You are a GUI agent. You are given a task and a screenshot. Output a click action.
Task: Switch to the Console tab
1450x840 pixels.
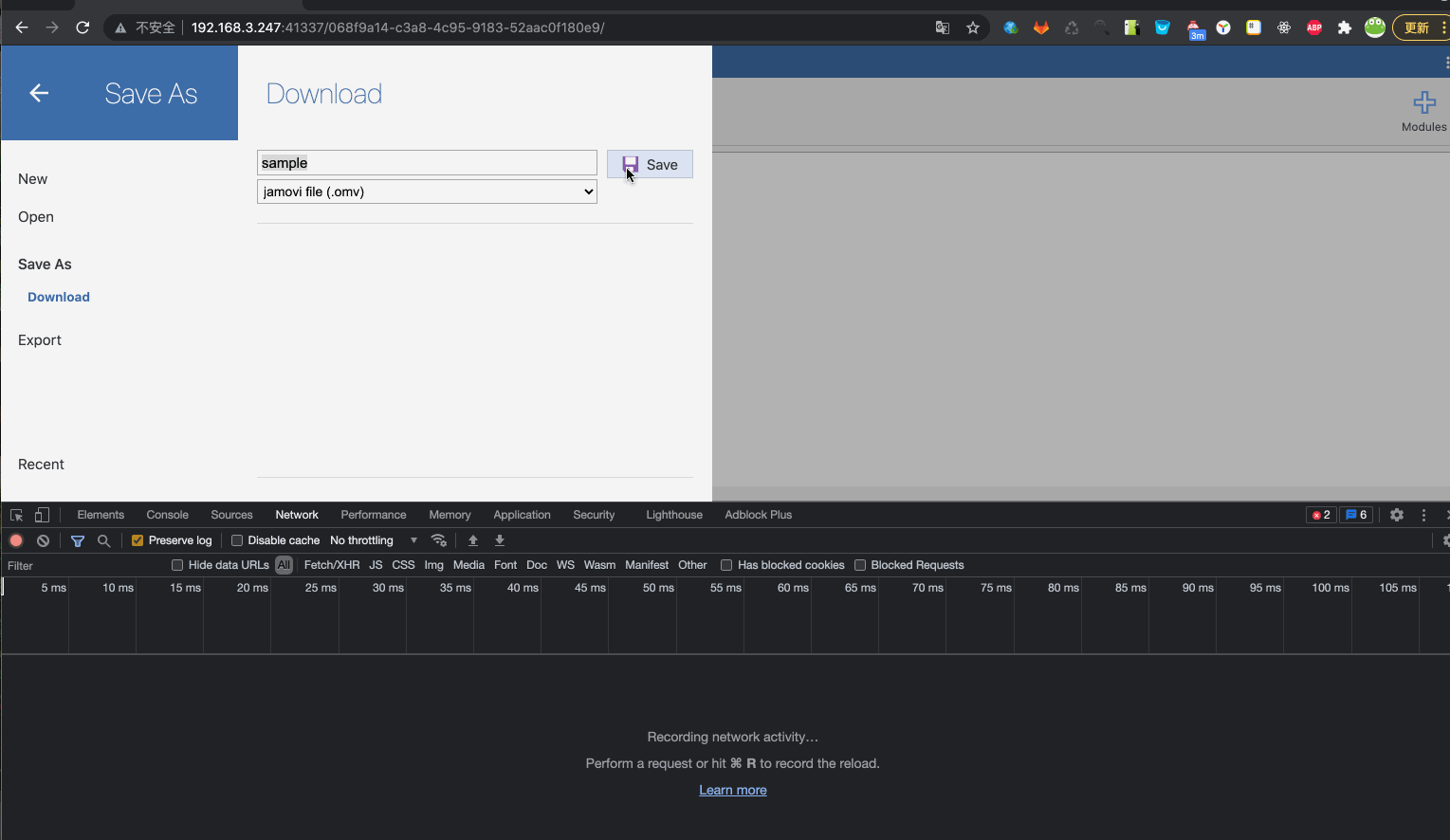click(167, 514)
